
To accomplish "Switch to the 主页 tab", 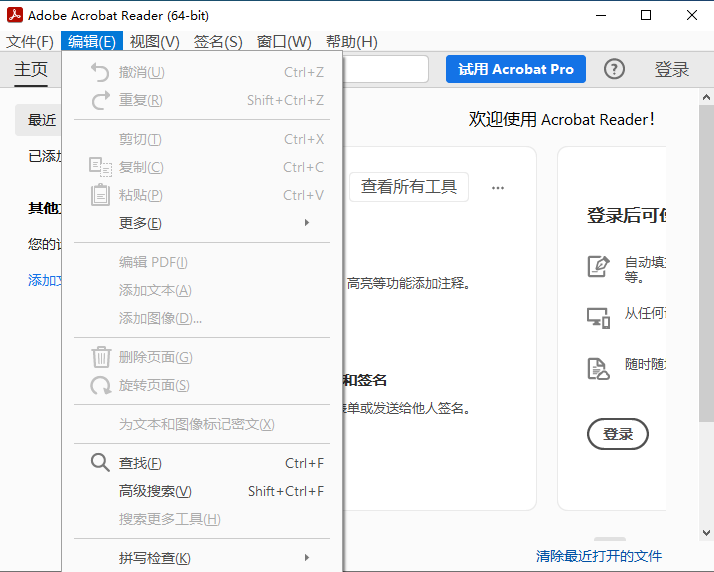I will point(31,69).
